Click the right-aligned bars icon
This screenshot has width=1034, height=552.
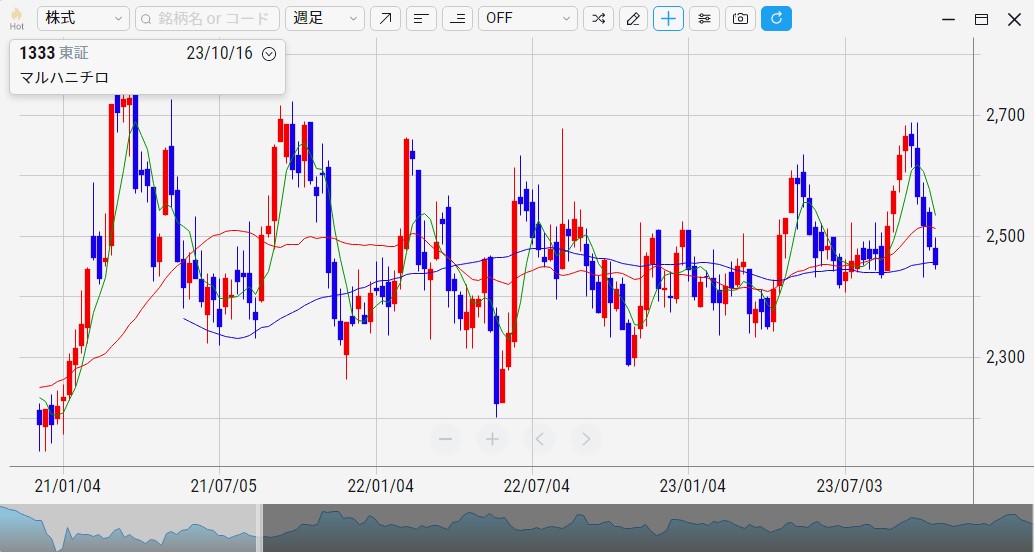coord(457,19)
